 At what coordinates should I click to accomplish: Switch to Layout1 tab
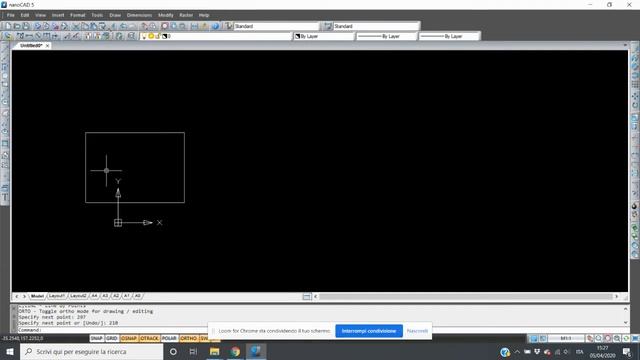(x=57, y=296)
